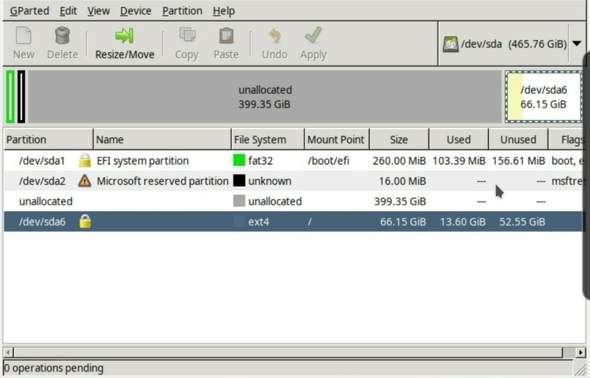Select the /dev/sda (465.76 GiB) device combo box
Viewport: 590px width, 378px height.
click(x=511, y=44)
